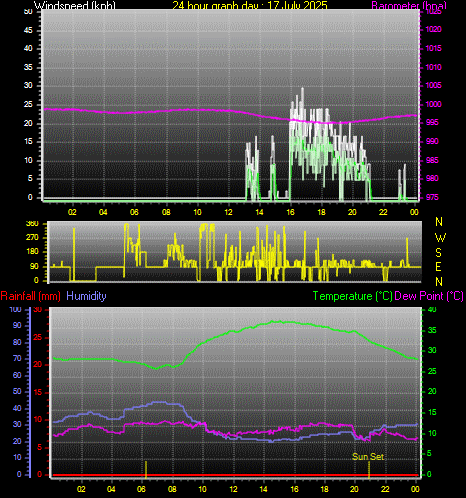Click the Sun Set marker label
This screenshot has width=466, height=498.
368,457
